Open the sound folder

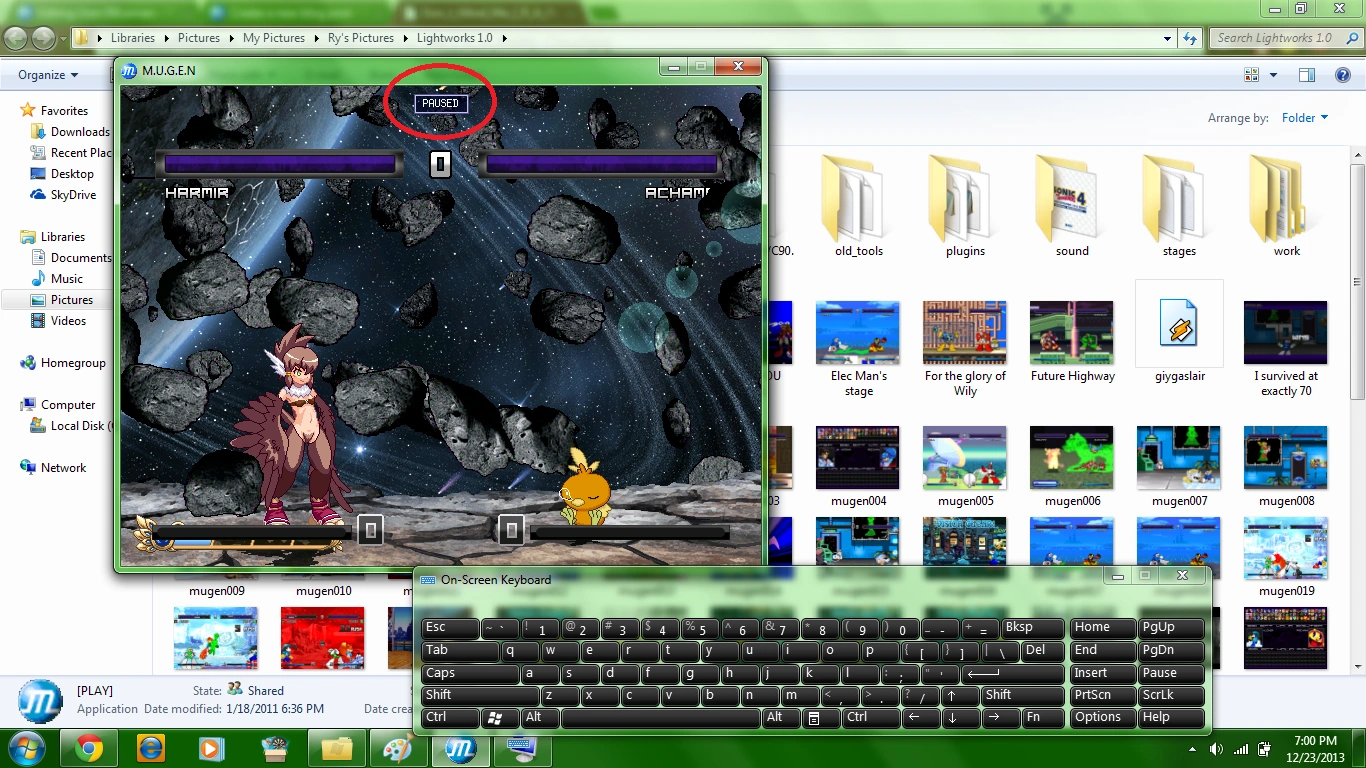pyautogui.click(x=1072, y=205)
